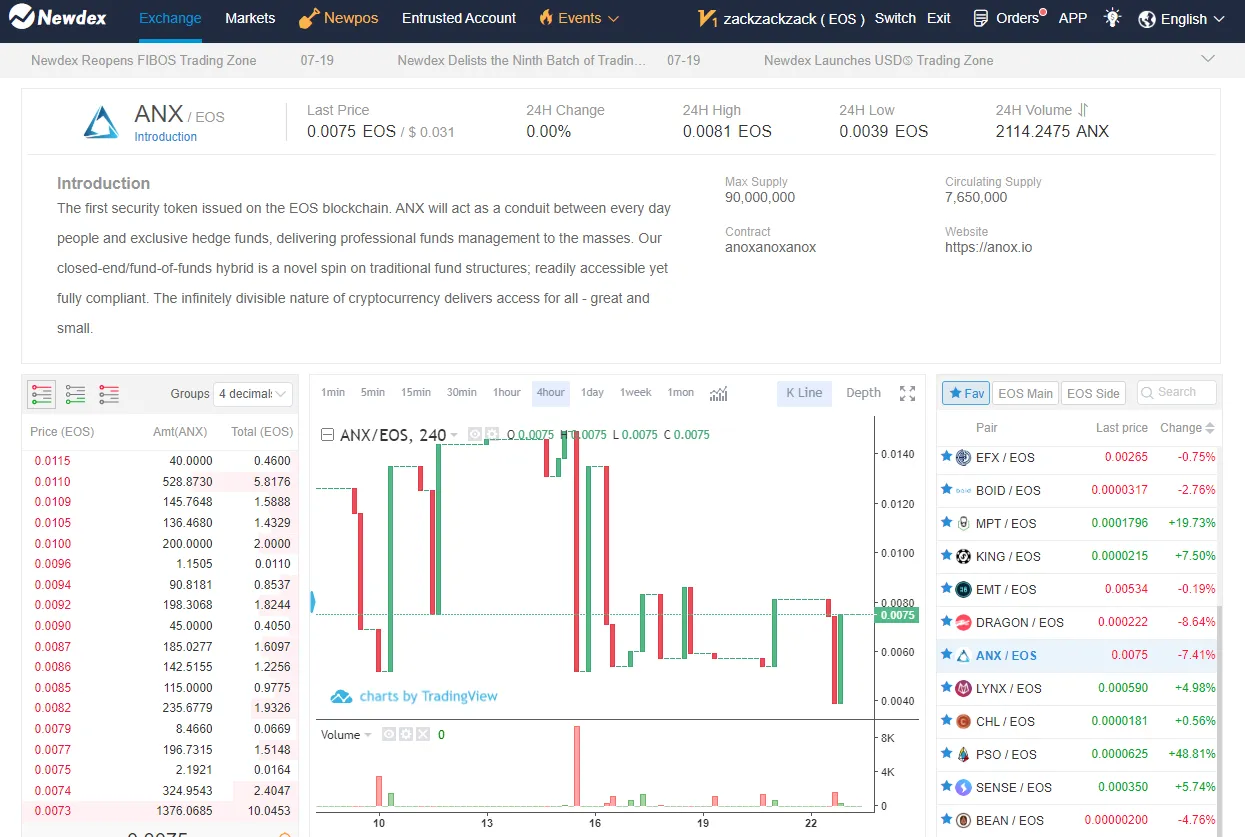This screenshot has height=837, width=1245.
Task: Open ANX/EOS series settings gear
Action: click(492, 435)
